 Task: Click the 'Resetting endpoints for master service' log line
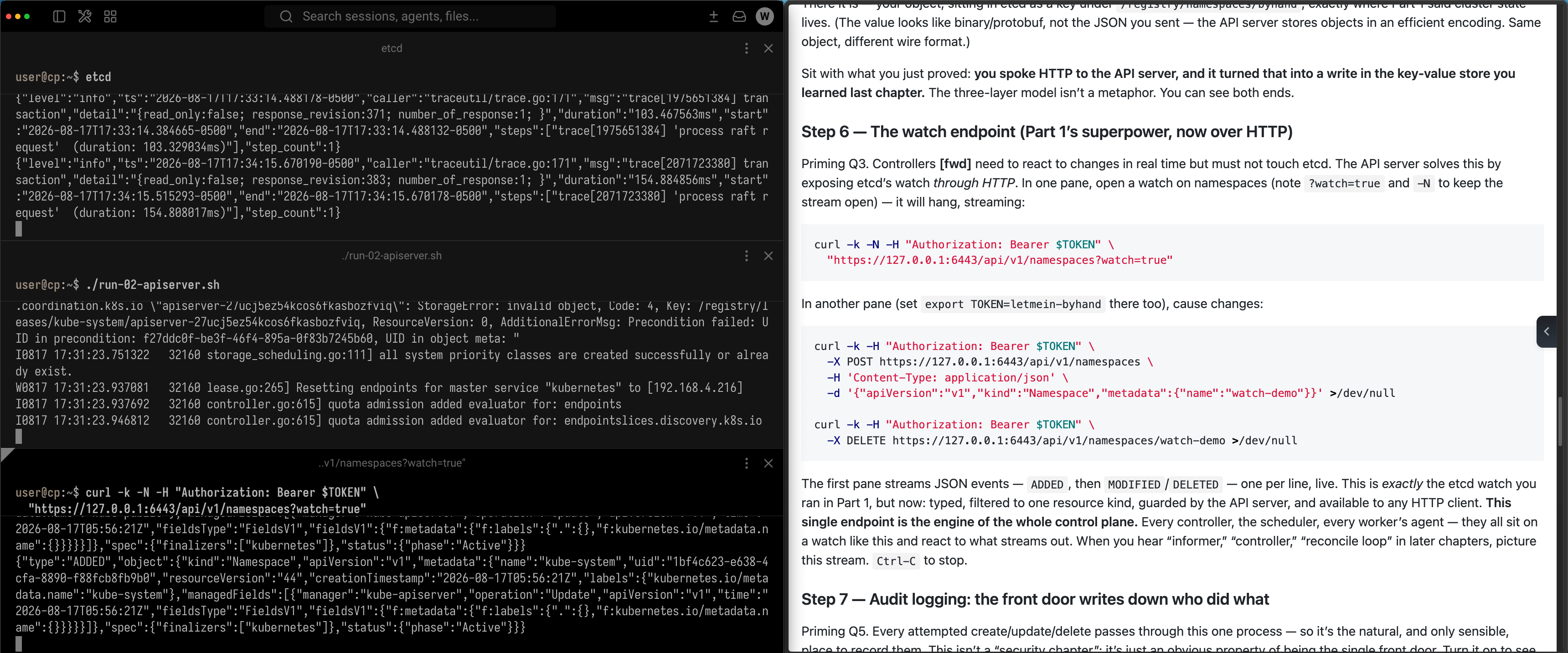pos(379,388)
